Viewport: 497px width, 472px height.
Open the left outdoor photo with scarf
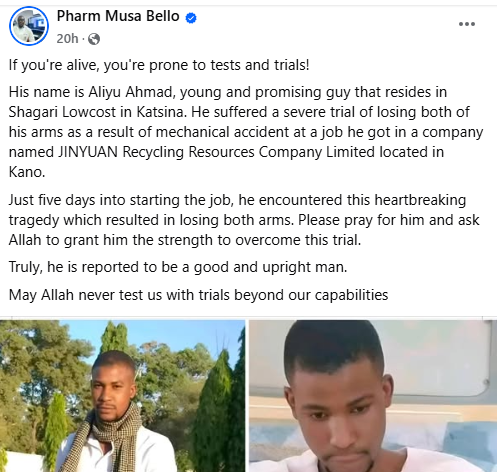pyautogui.click(x=122, y=396)
